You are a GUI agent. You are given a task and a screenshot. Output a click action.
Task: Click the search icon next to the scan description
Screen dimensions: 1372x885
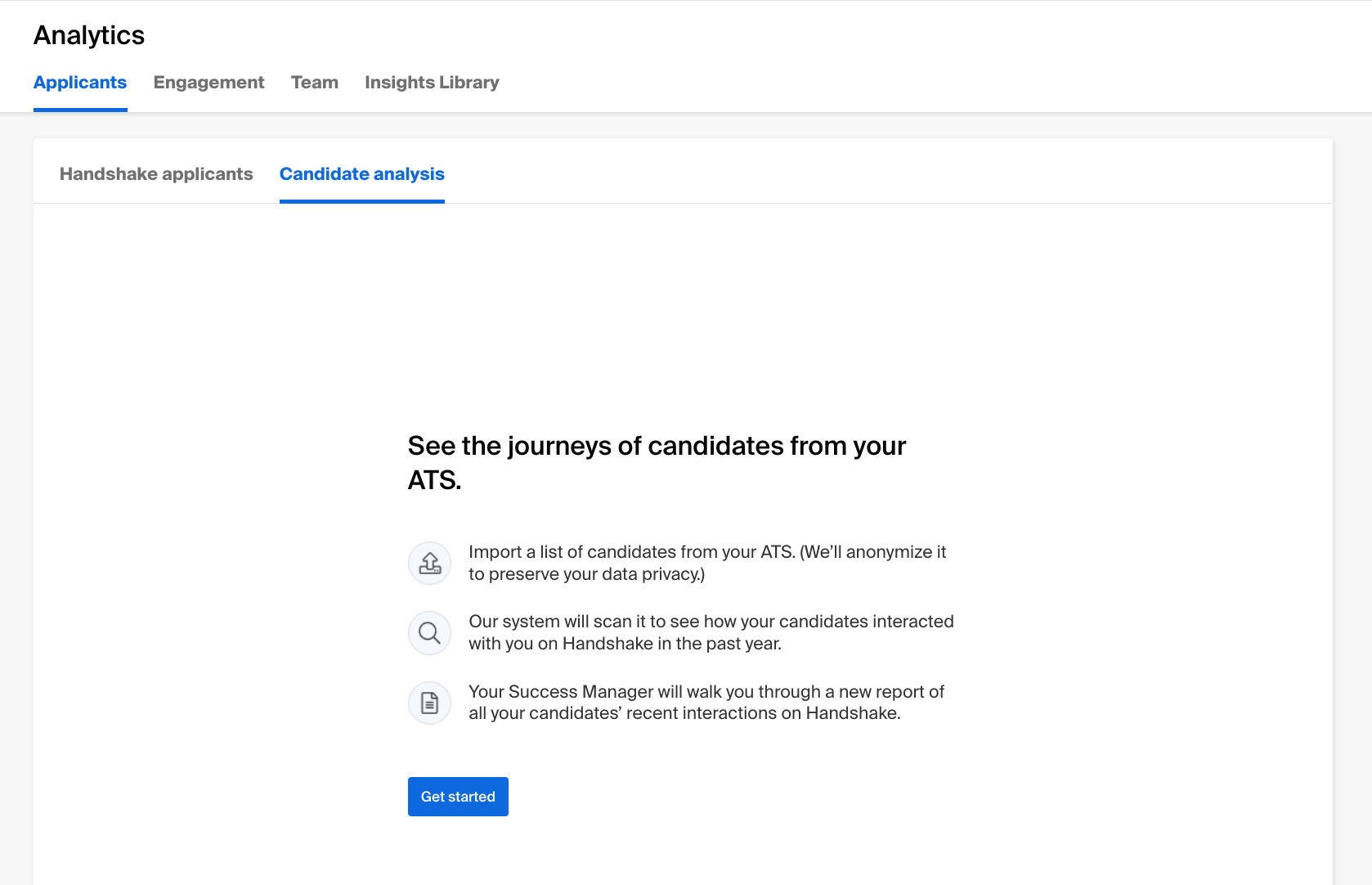click(428, 632)
